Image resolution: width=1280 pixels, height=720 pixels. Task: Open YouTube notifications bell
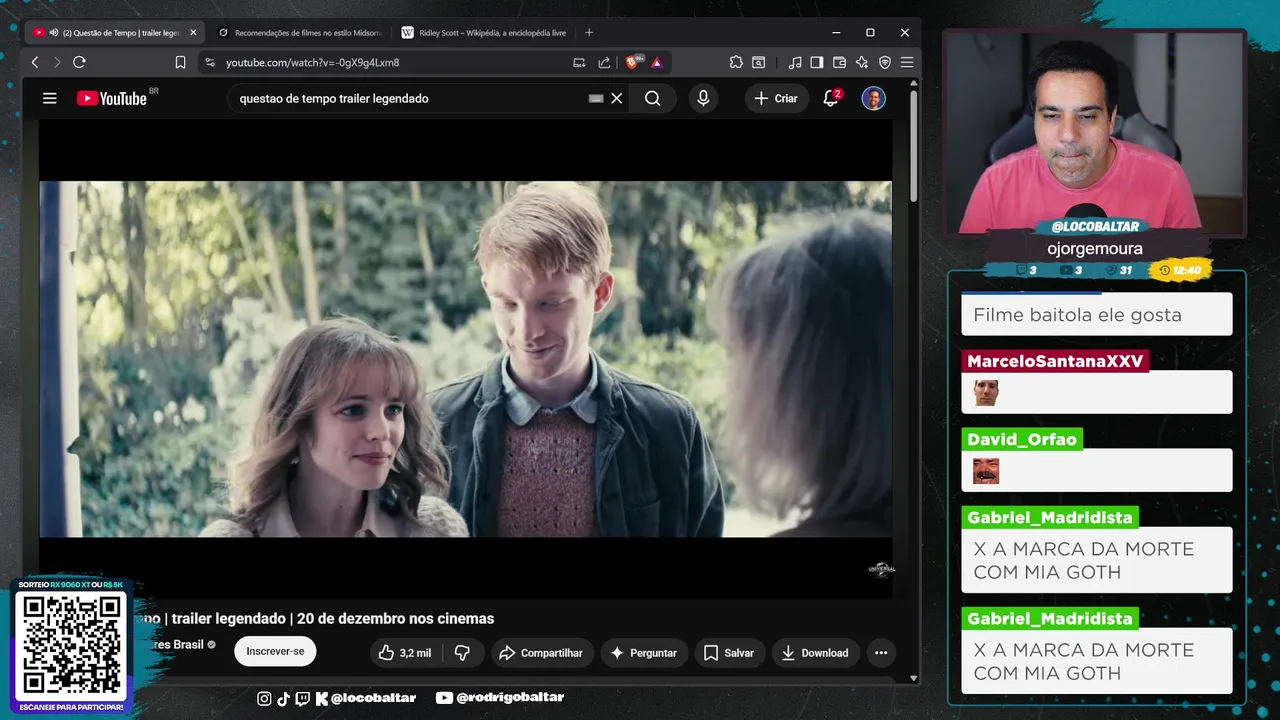[x=830, y=98]
